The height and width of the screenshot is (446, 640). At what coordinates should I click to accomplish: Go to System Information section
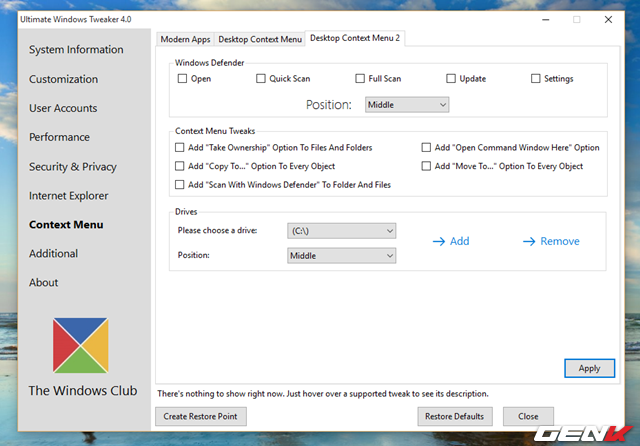(76, 50)
